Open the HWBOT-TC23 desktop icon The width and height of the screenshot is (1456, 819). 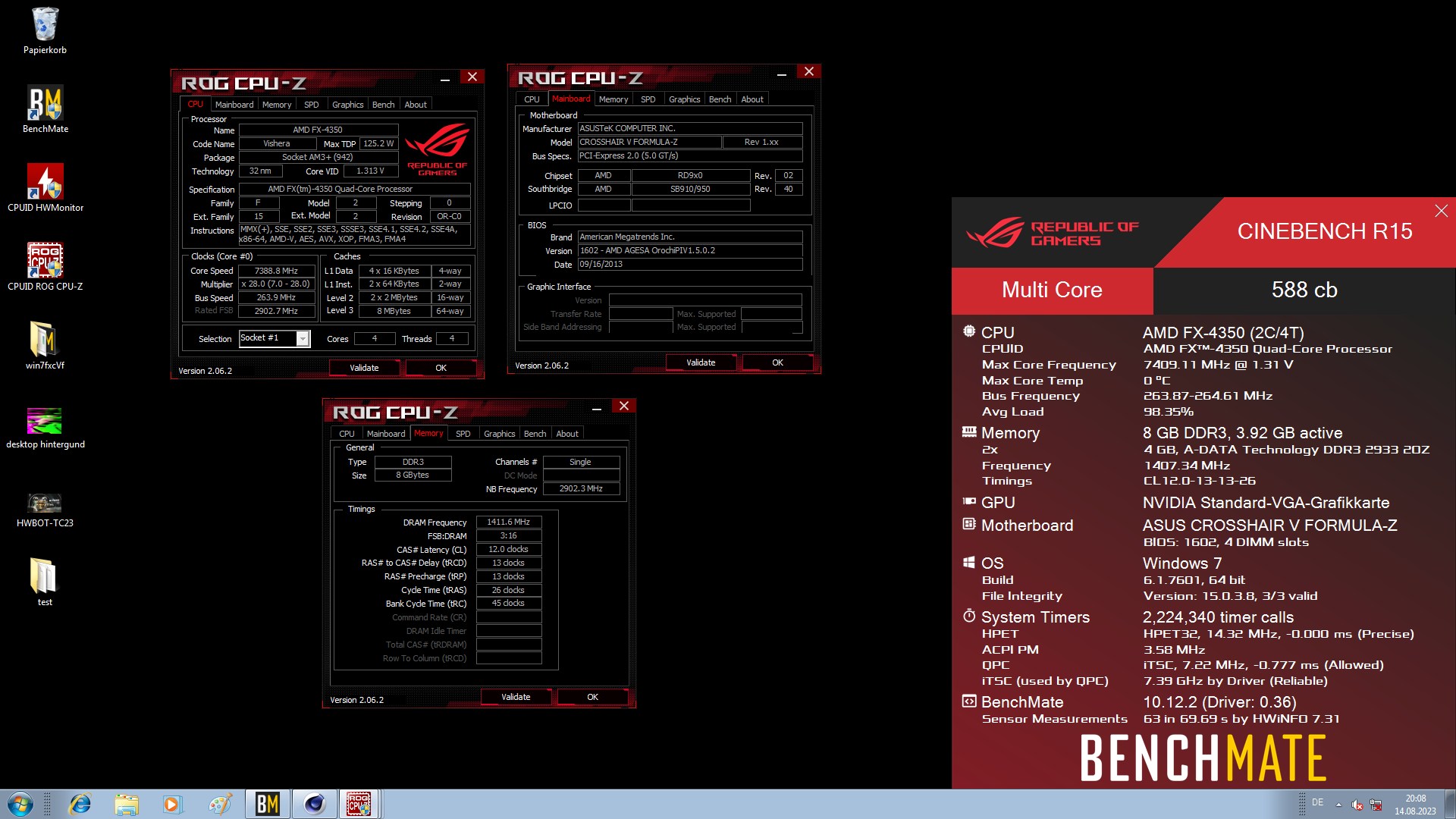45,509
